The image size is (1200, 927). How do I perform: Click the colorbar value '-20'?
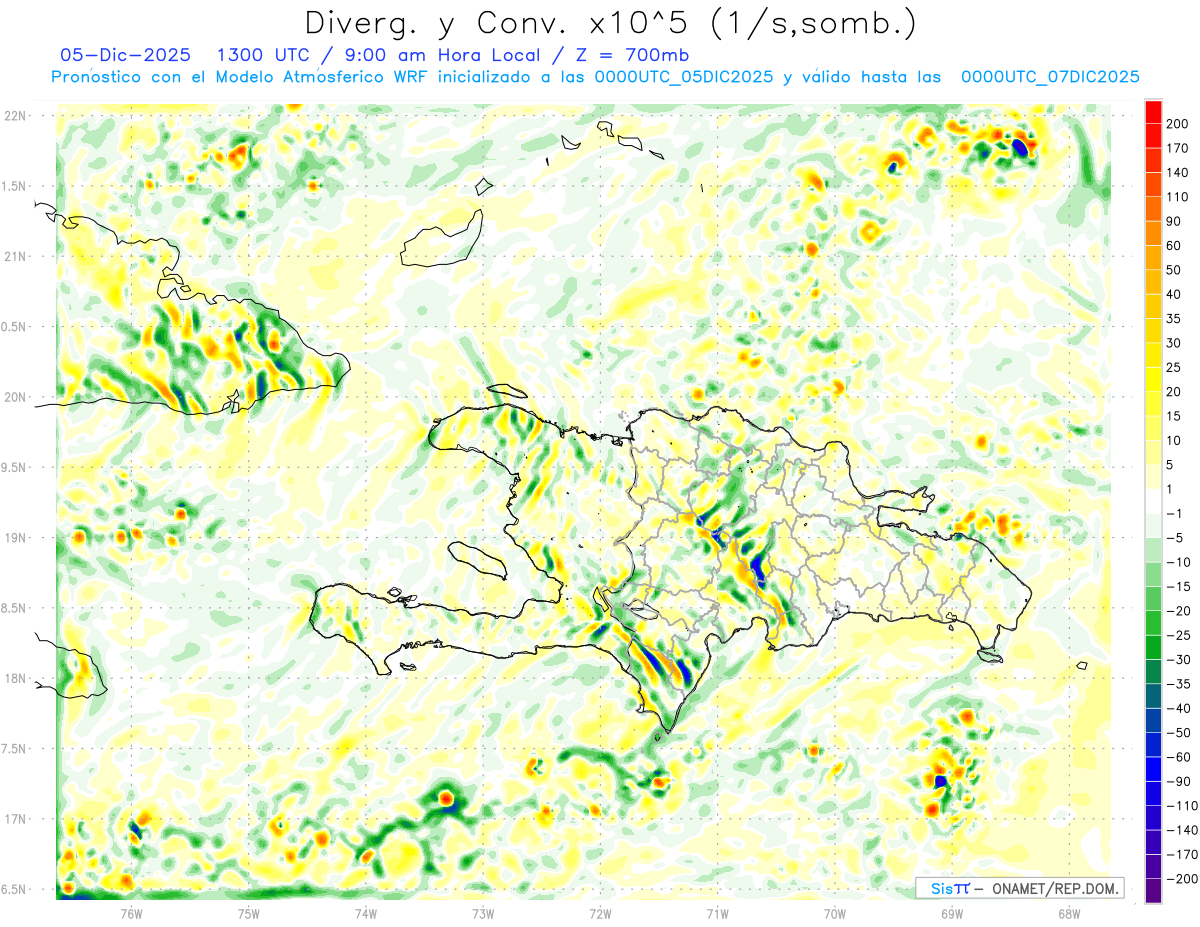tap(1181, 611)
